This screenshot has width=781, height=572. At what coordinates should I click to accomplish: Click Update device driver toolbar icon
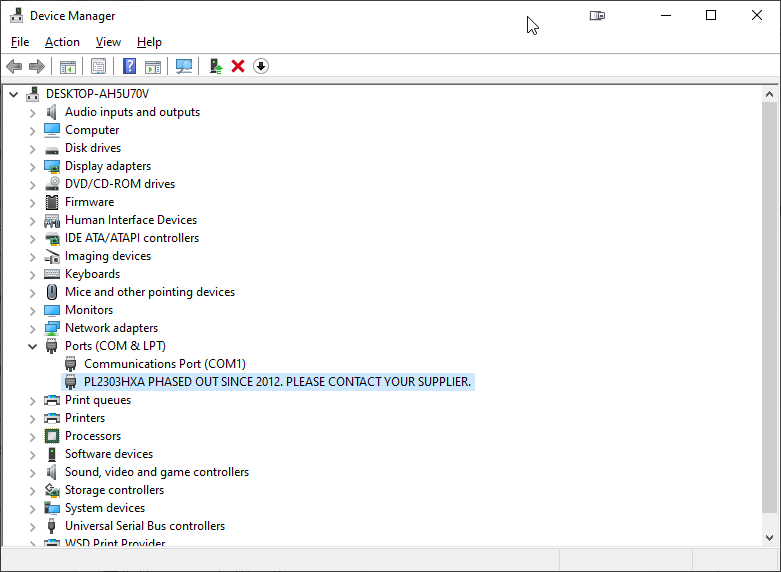point(215,66)
